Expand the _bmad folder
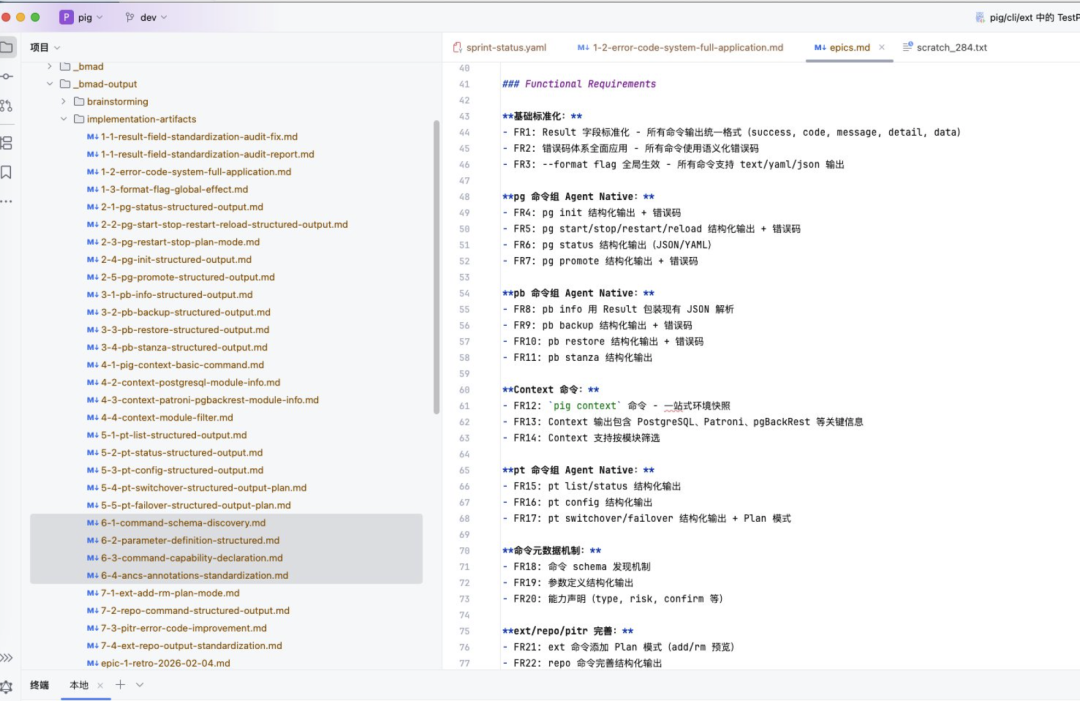This screenshot has width=1080, height=701. tap(48, 66)
